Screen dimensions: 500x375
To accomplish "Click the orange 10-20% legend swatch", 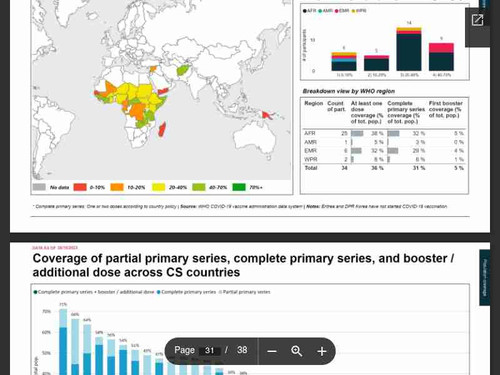I will point(117,187).
